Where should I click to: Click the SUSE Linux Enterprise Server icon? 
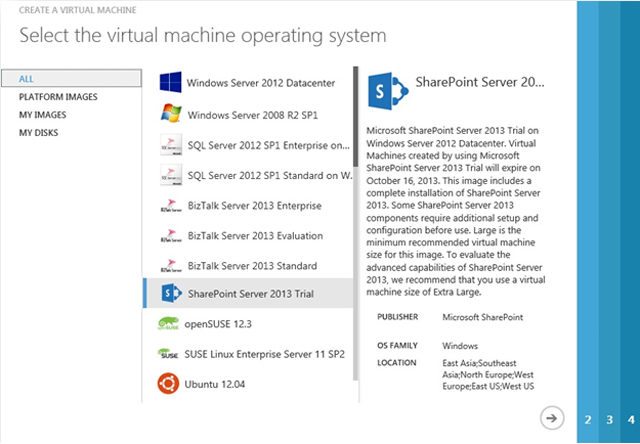168,353
